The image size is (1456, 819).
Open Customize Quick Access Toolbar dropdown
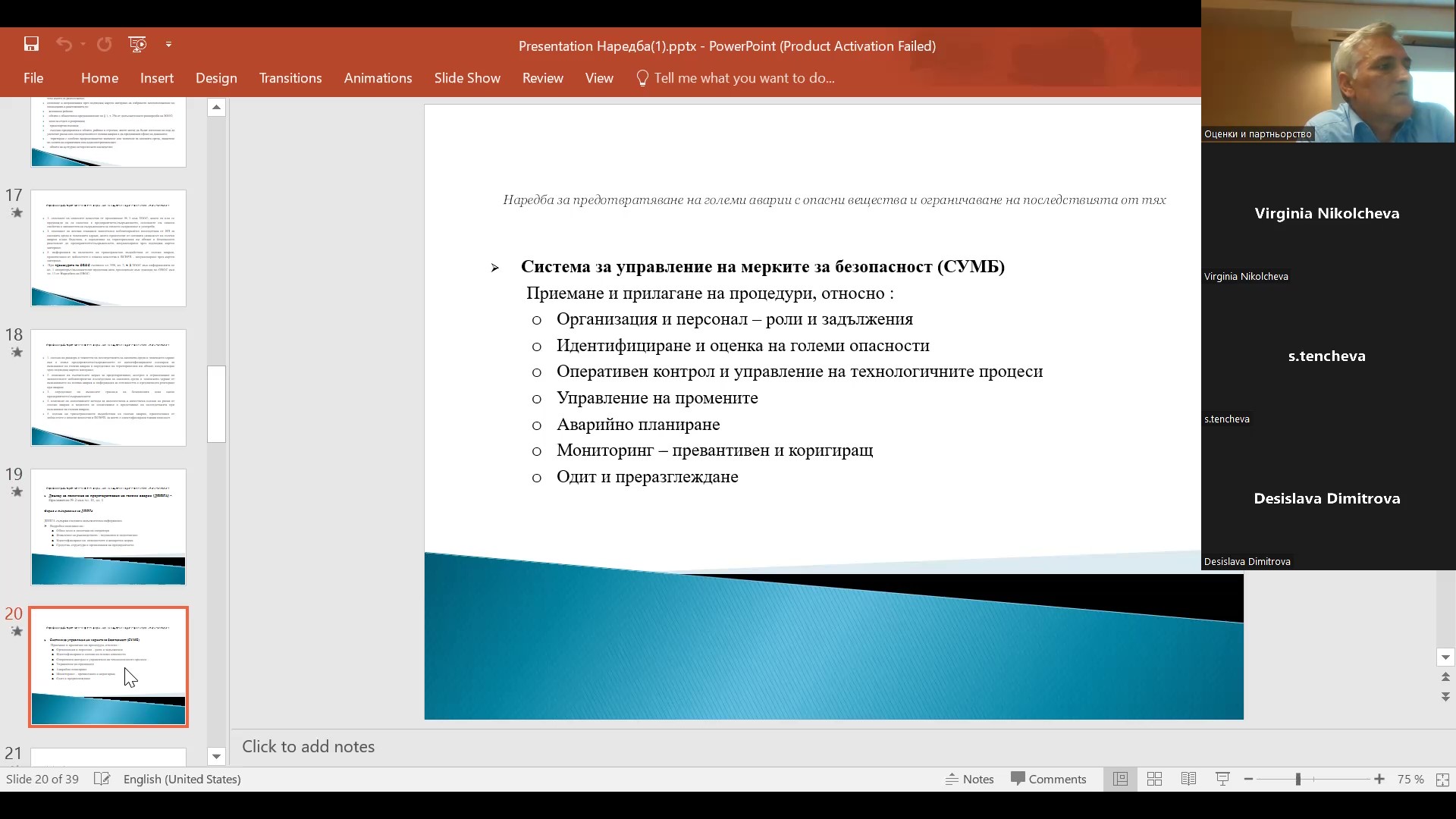coord(168,45)
